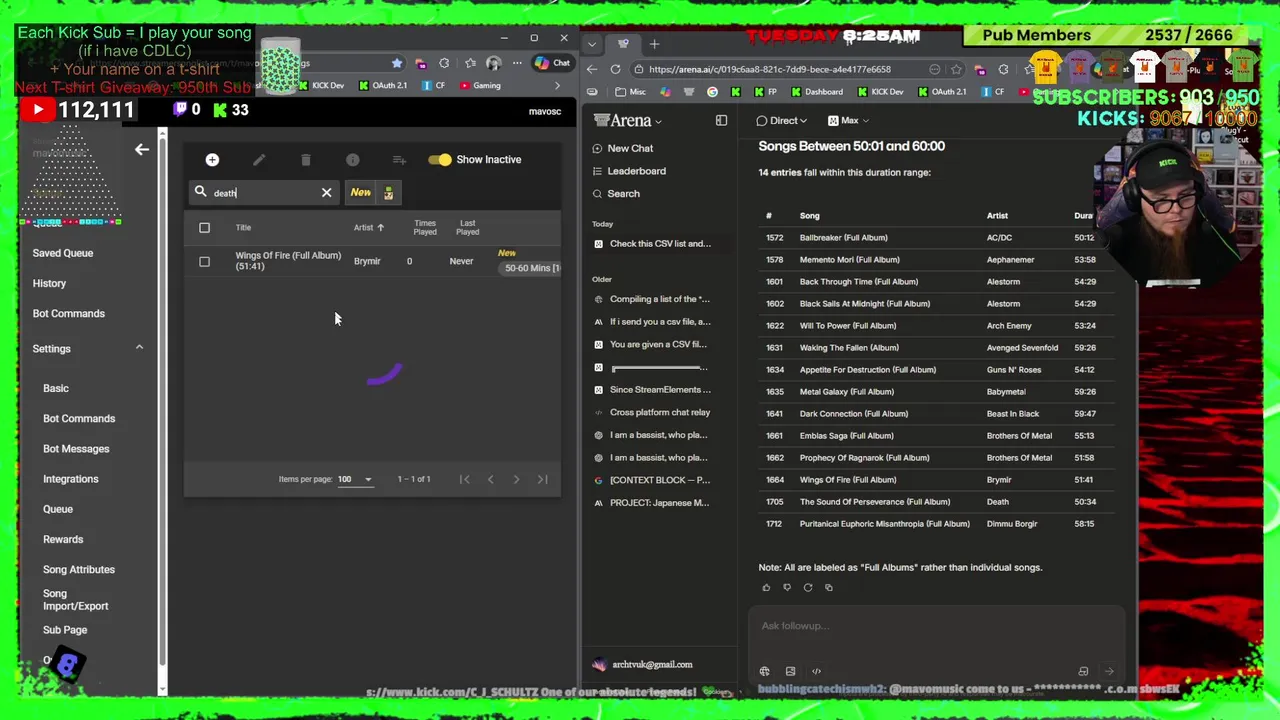Open Rewards settings

(63, 540)
